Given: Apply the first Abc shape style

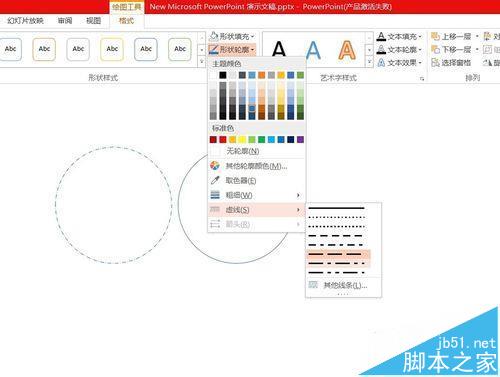Looking at the screenshot, I should point(10,49).
